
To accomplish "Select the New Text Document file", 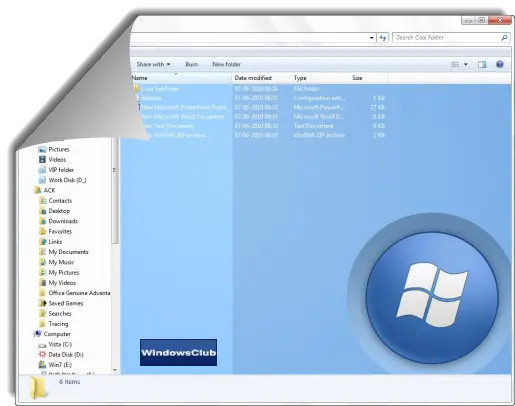I will click(168, 126).
